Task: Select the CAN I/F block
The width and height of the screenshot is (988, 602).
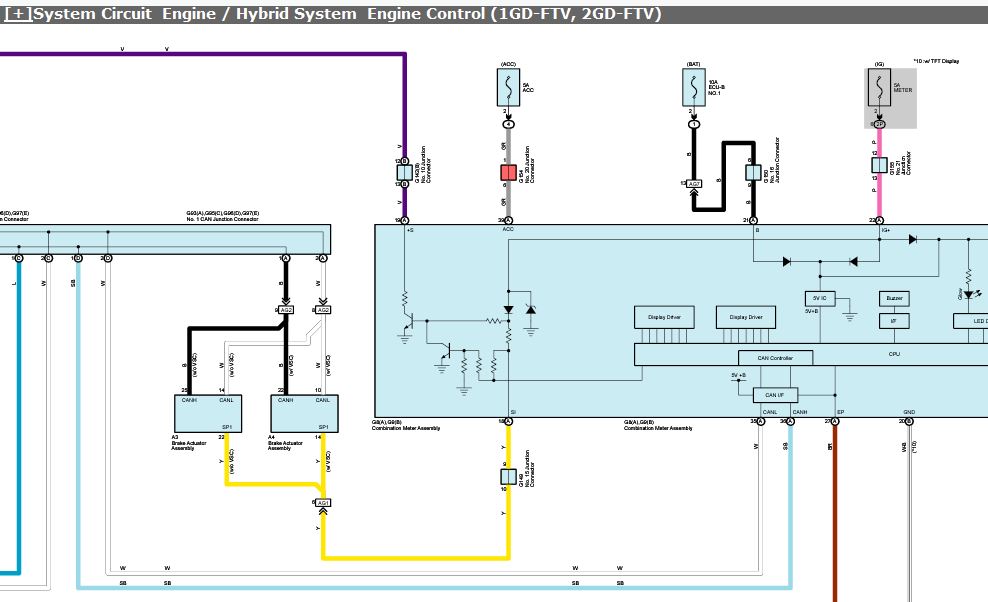Action: (775, 395)
